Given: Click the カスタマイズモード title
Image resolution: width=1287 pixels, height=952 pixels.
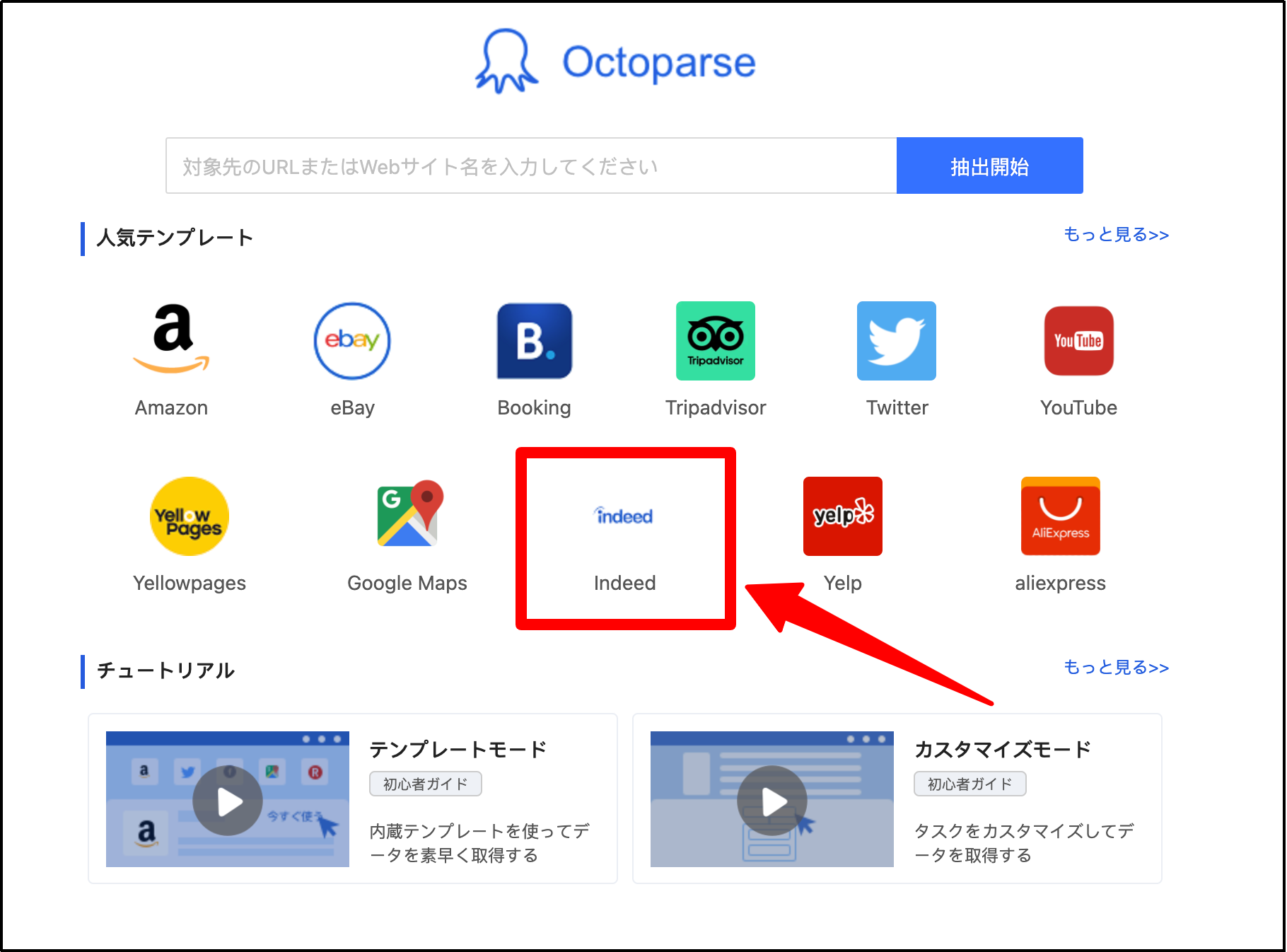Looking at the screenshot, I should 1003,749.
